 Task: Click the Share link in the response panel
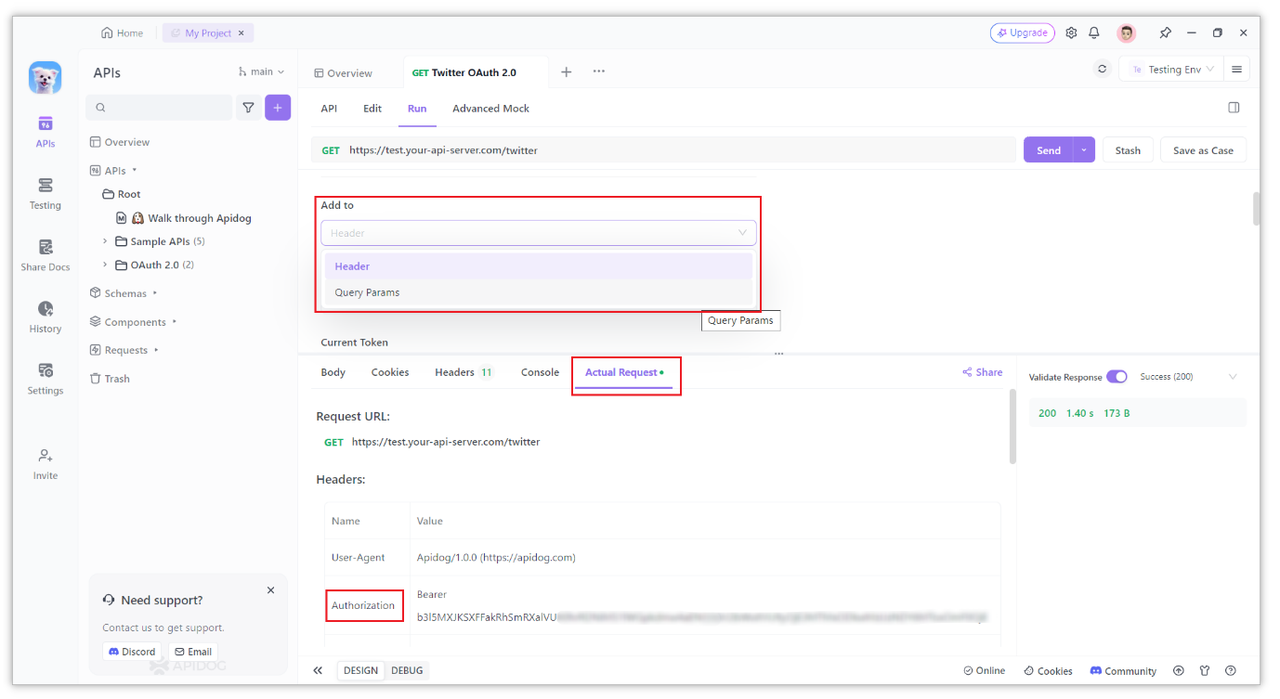click(x=982, y=372)
